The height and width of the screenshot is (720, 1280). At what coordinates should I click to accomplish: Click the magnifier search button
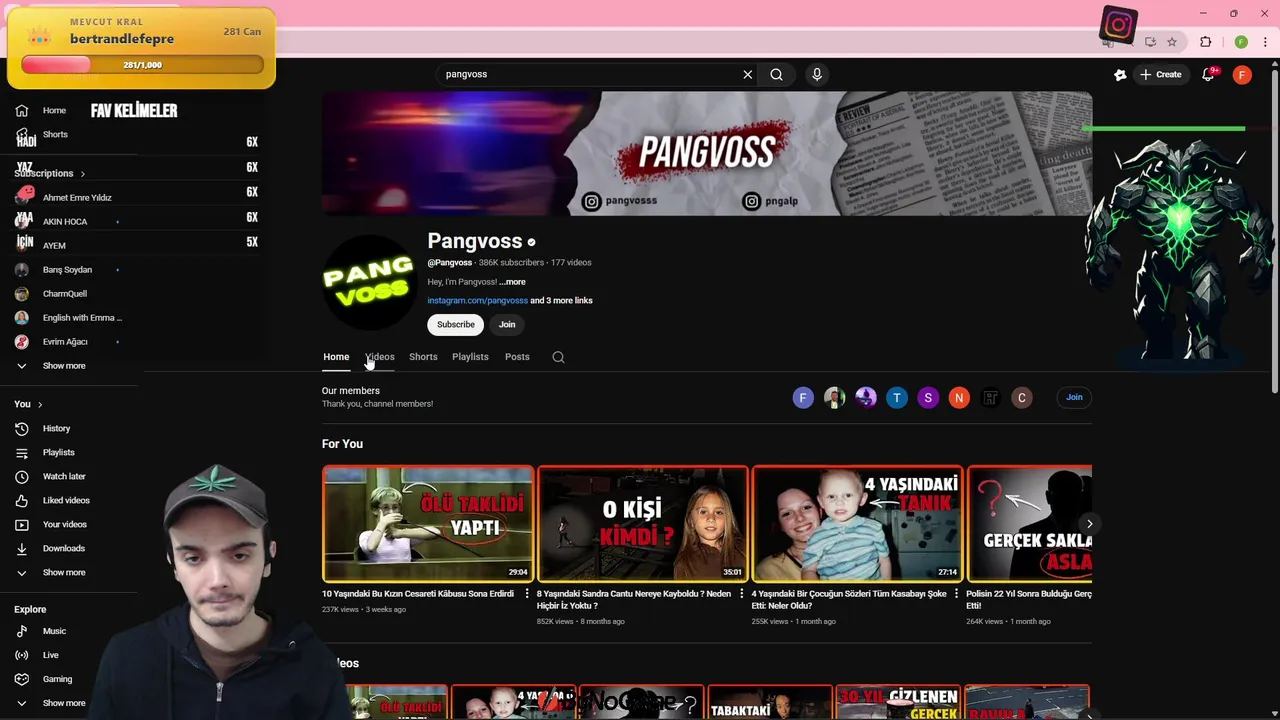coord(776,74)
